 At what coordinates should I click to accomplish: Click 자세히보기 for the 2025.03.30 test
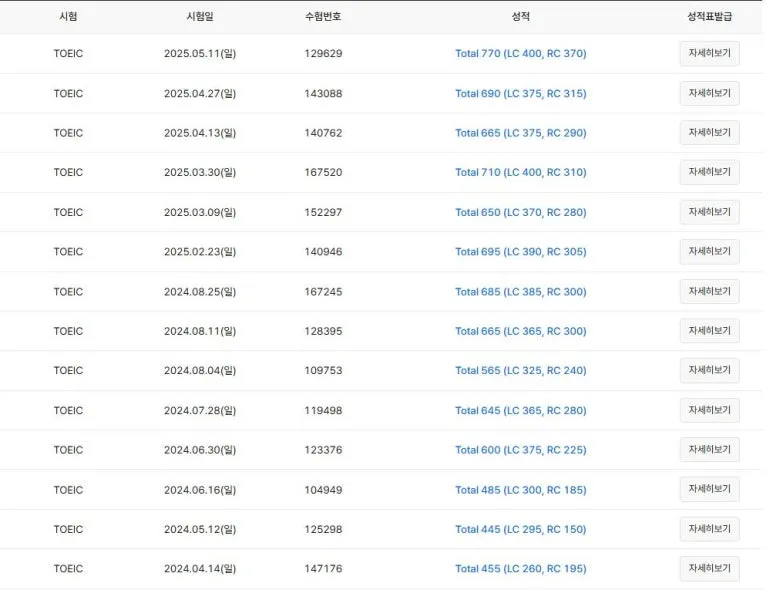pyautogui.click(x=709, y=172)
